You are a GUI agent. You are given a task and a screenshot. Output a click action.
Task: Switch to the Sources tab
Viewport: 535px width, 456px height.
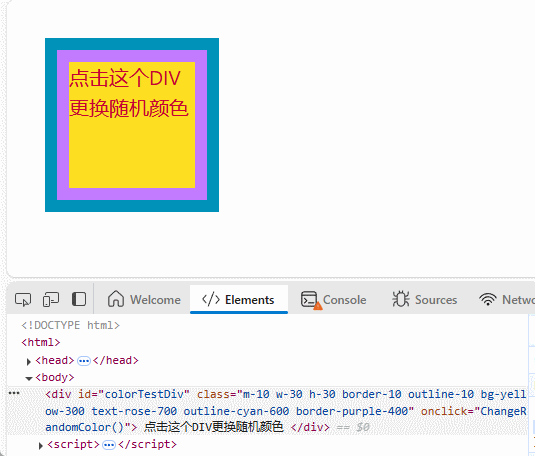(x=424, y=299)
